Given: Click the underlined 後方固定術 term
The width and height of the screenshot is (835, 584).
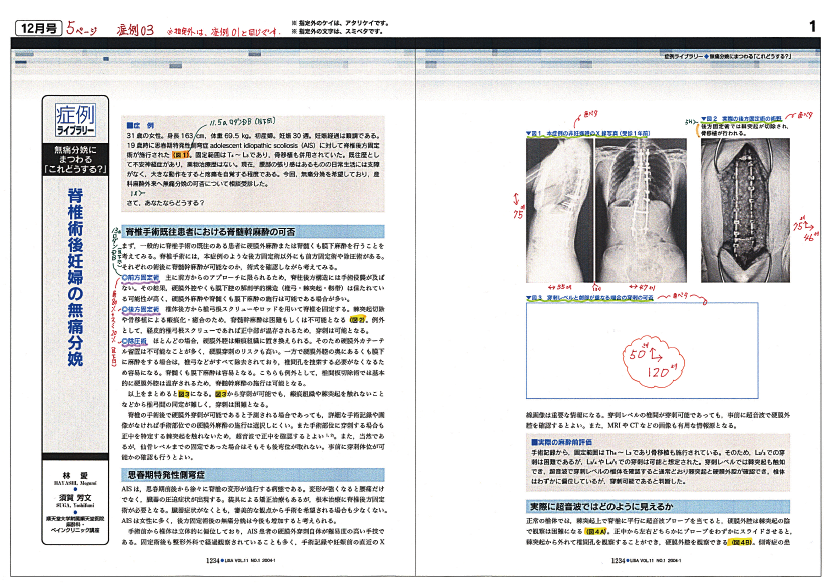Looking at the screenshot, I should point(144,310).
